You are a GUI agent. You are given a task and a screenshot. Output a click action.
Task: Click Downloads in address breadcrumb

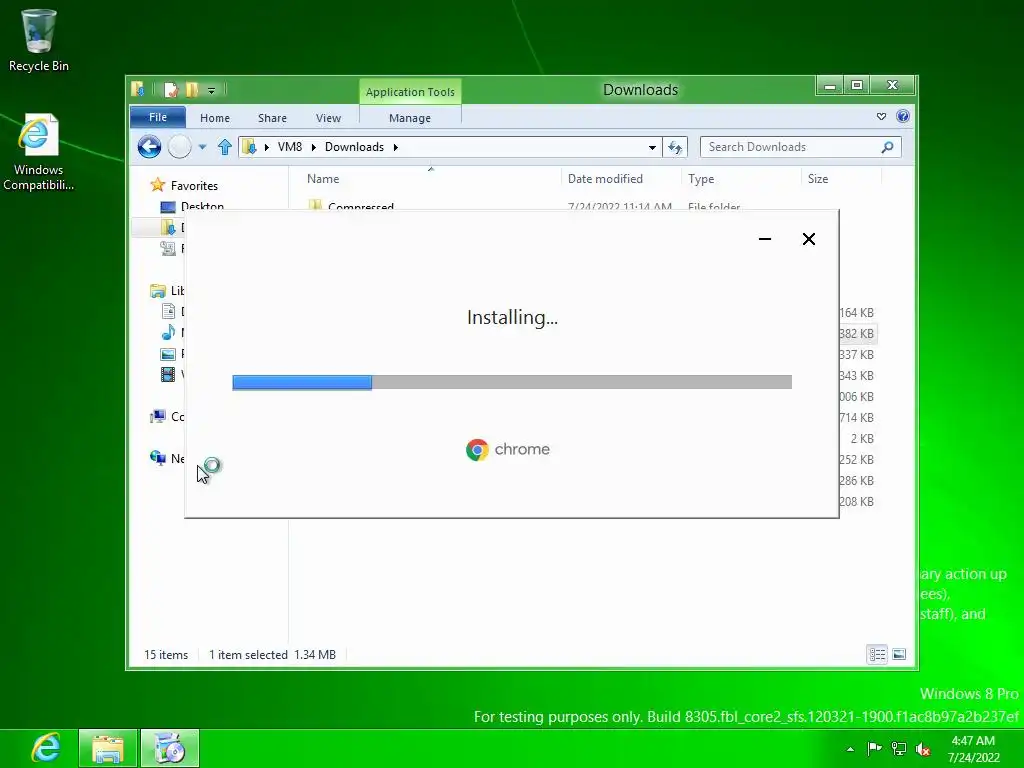[354, 147]
